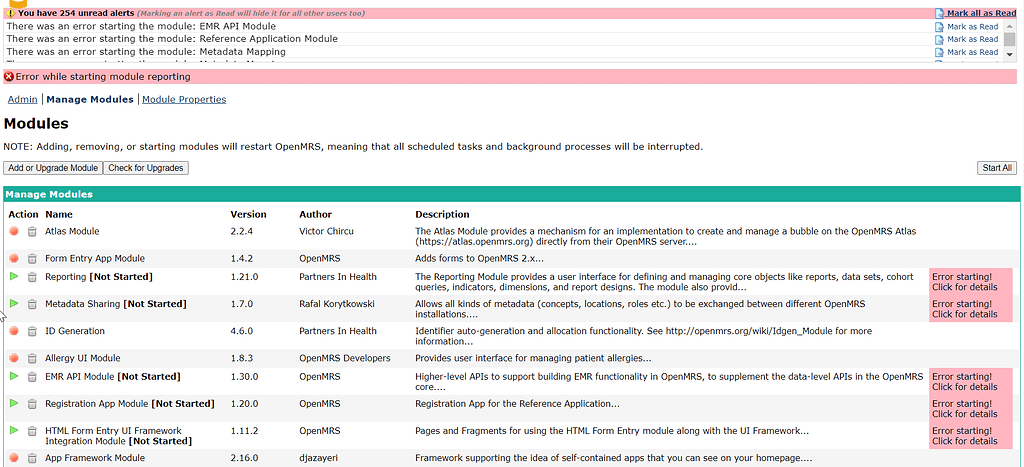
Task: Start the EMR API Module
Action: [14, 376]
